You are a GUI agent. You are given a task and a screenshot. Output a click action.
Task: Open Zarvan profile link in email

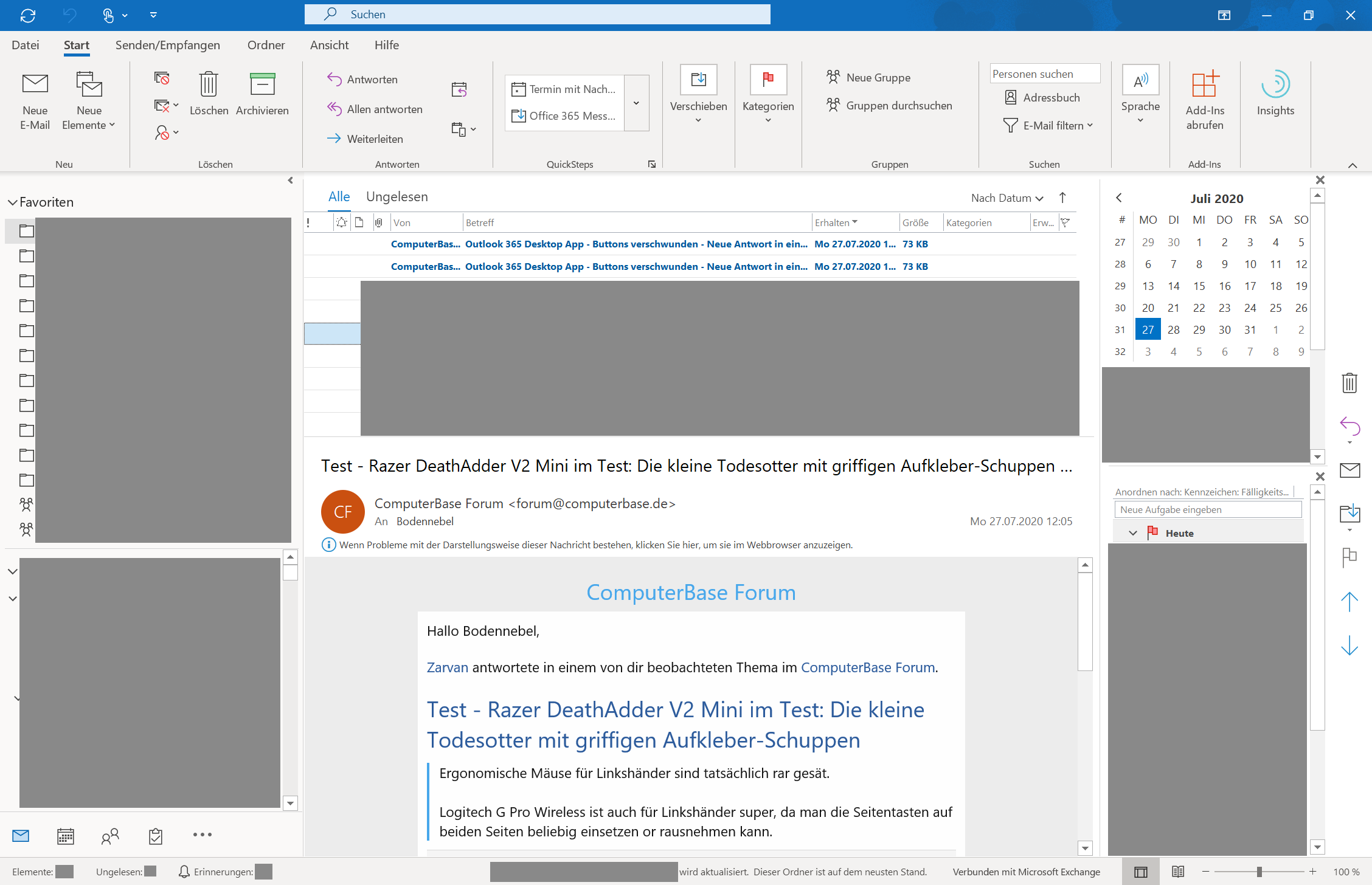(447, 667)
